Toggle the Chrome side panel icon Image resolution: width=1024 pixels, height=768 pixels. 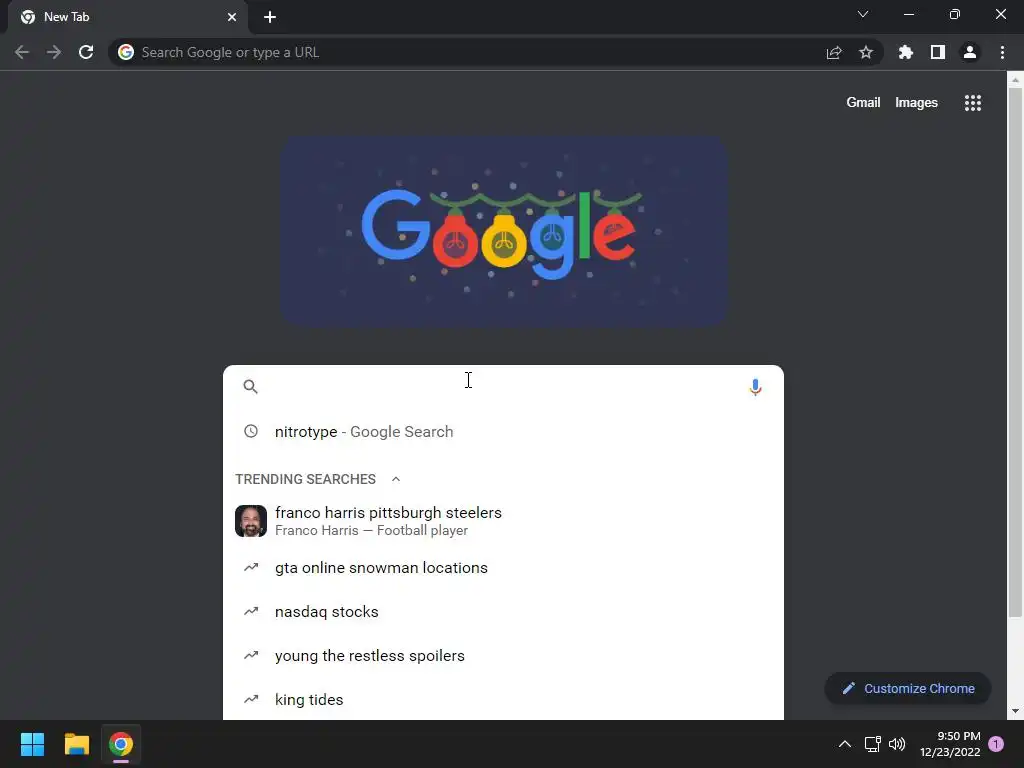(938, 52)
